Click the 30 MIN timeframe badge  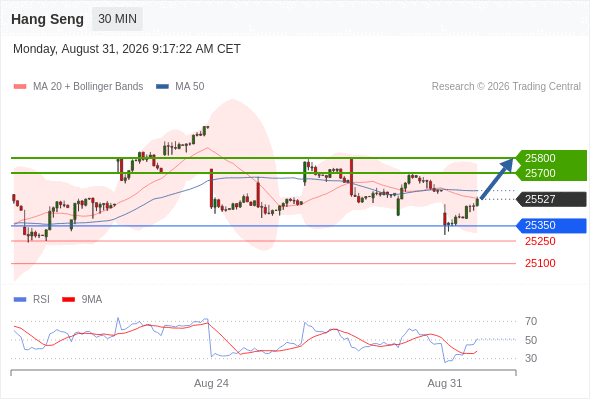click(117, 19)
